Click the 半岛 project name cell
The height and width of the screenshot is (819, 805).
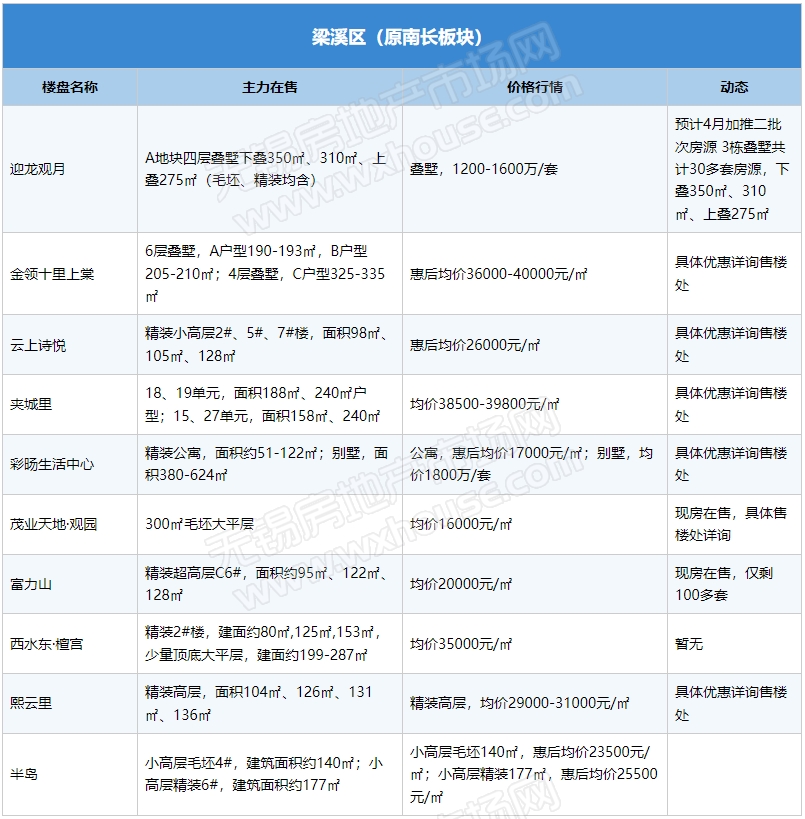70,774
